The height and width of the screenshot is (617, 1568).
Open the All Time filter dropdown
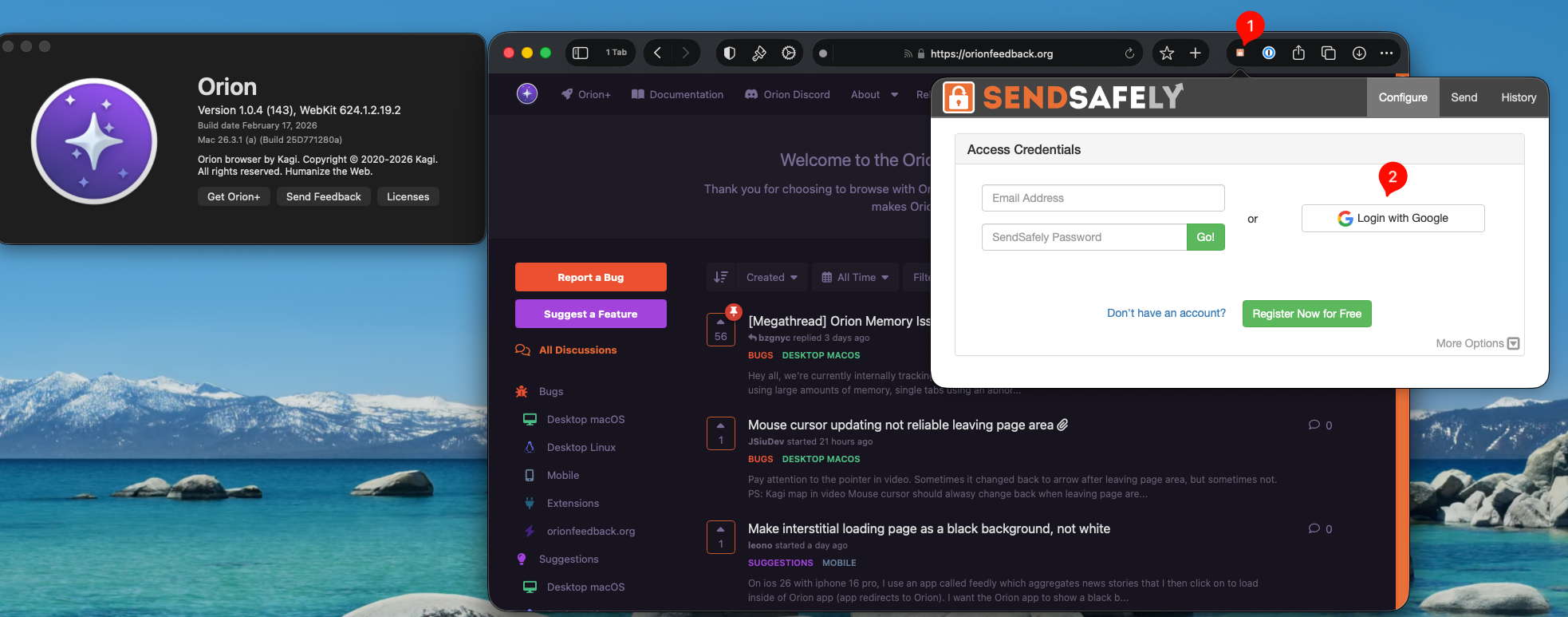click(x=855, y=277)
